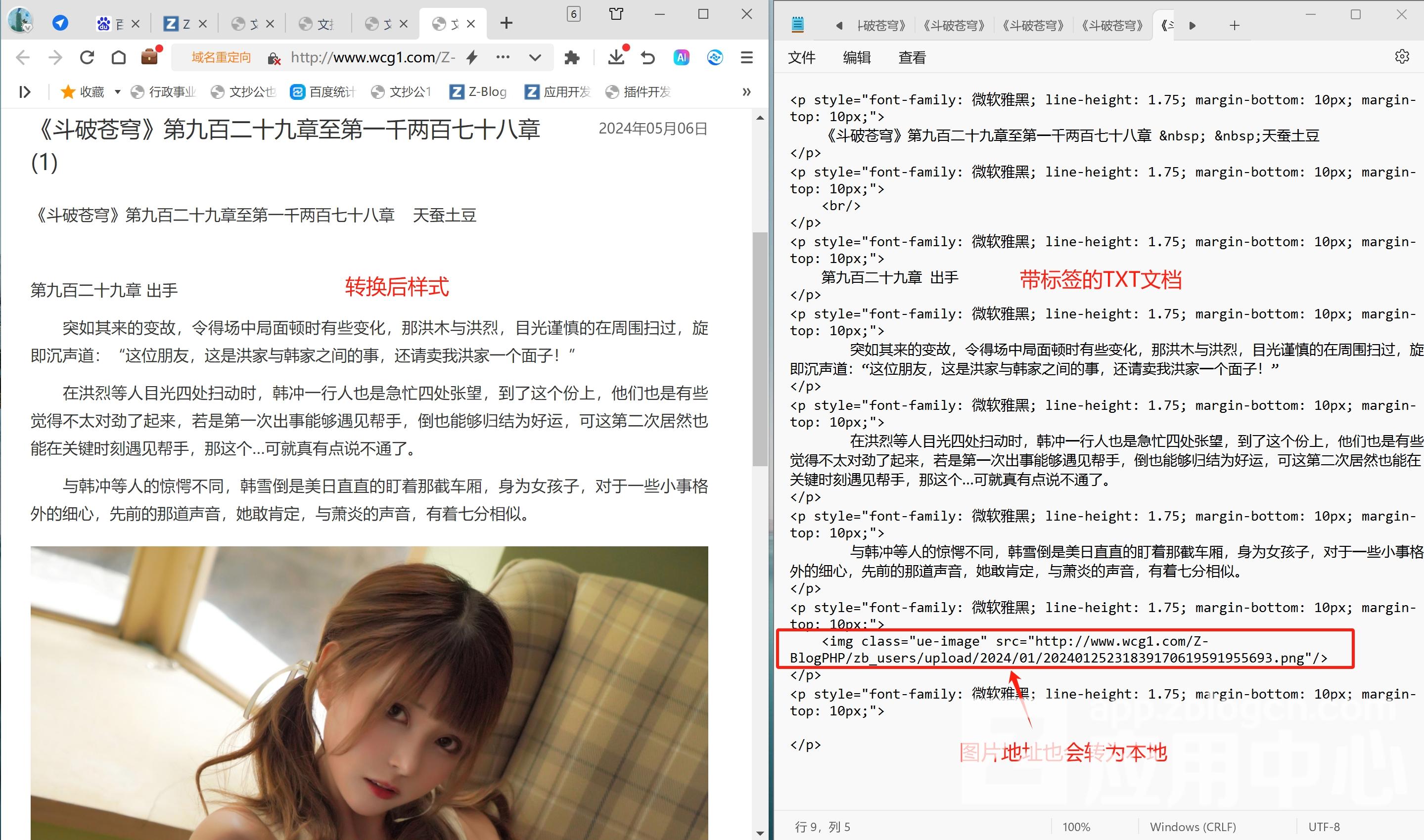Open the 百度统计 bookmark

tap(322, 91)
